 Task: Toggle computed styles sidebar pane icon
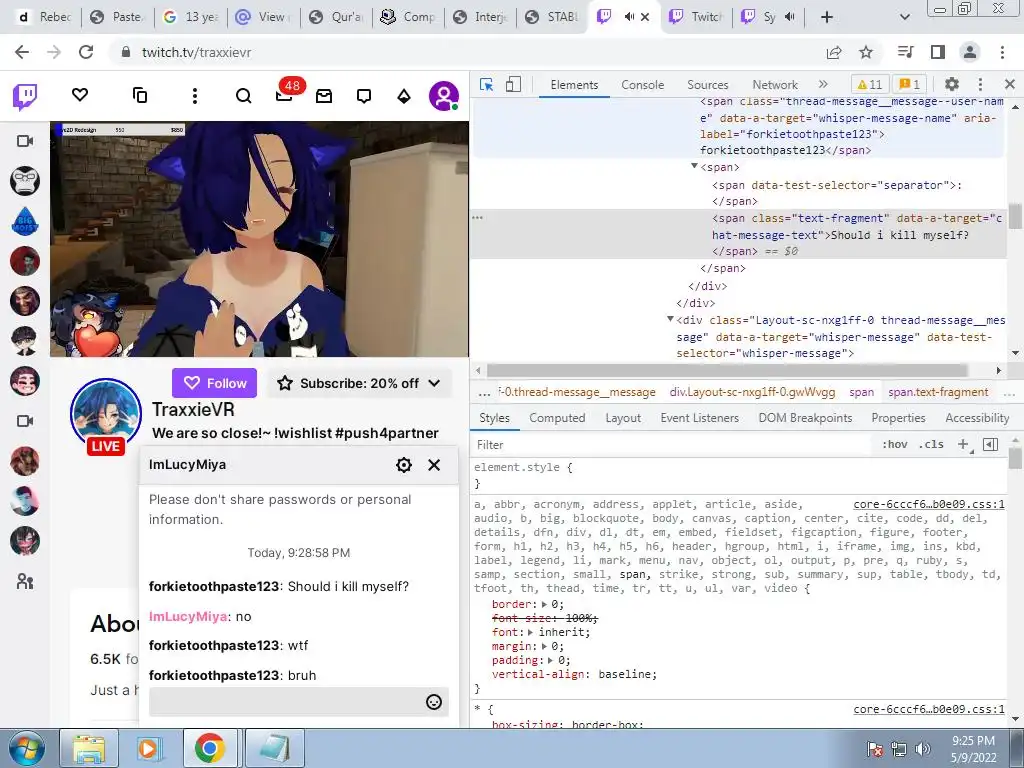click(x=990, y=444)
